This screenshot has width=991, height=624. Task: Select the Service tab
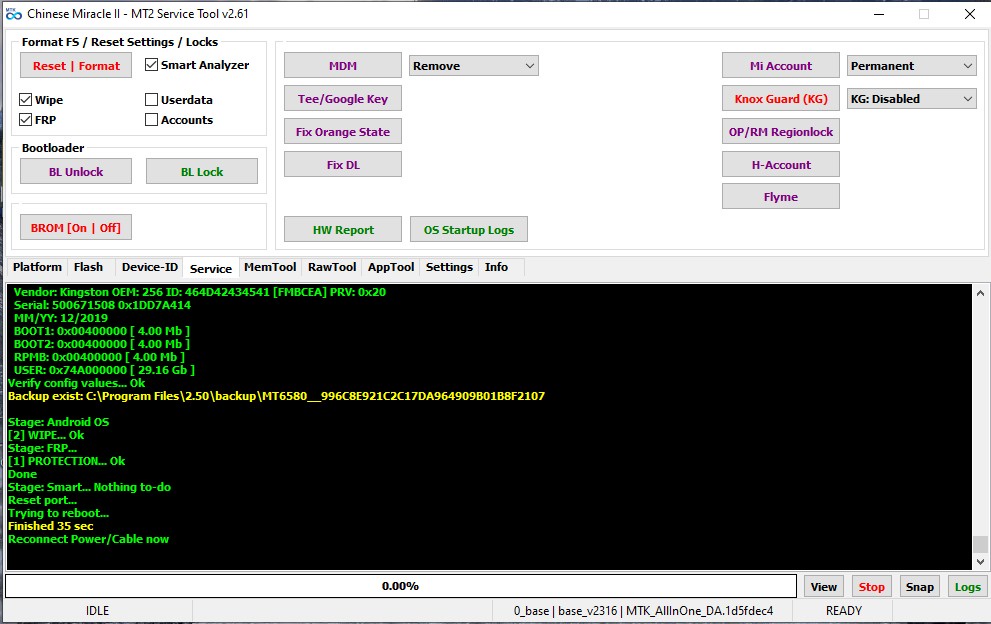click(x=211, y=268)
